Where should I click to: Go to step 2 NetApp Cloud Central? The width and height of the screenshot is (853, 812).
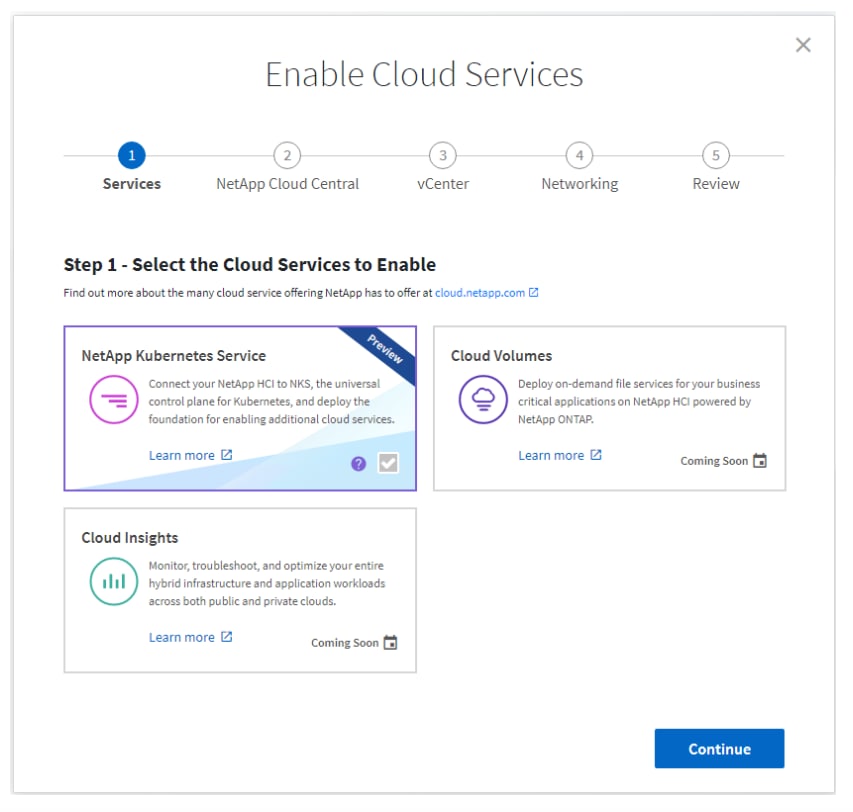tap(287, 156)
